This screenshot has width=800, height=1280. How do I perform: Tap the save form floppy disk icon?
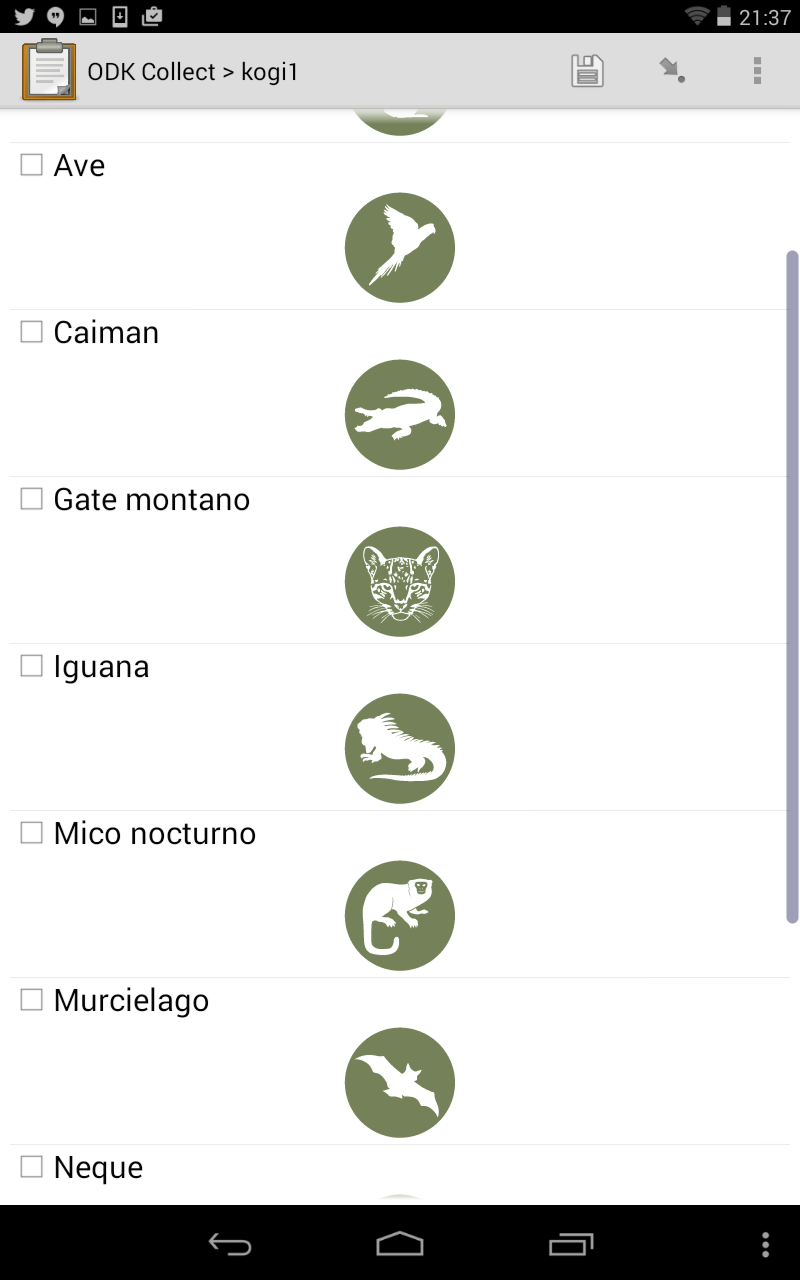587,71
